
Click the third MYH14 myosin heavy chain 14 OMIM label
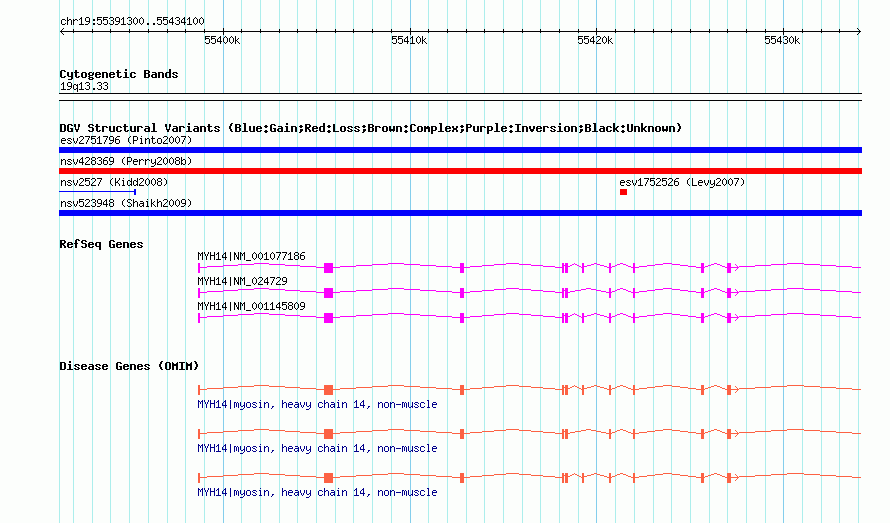(317, 492)
